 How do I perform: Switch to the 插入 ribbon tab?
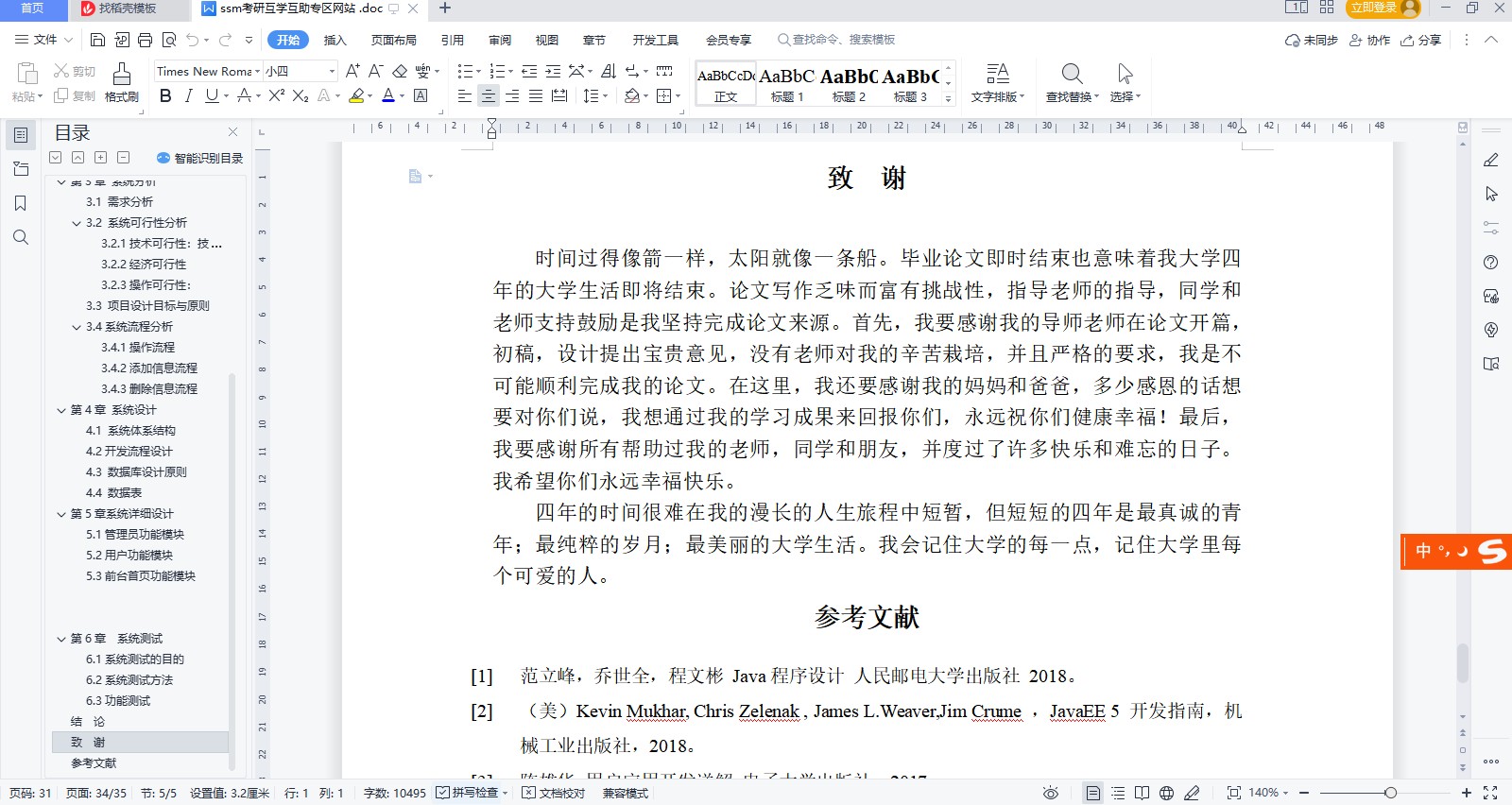point(335,40)
